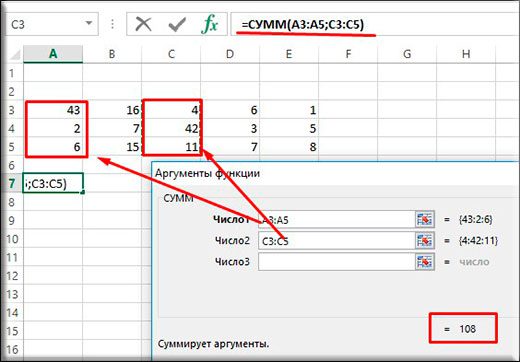Select row 12 header
This screenshot has width=520, height=362.
pos(12,276)
